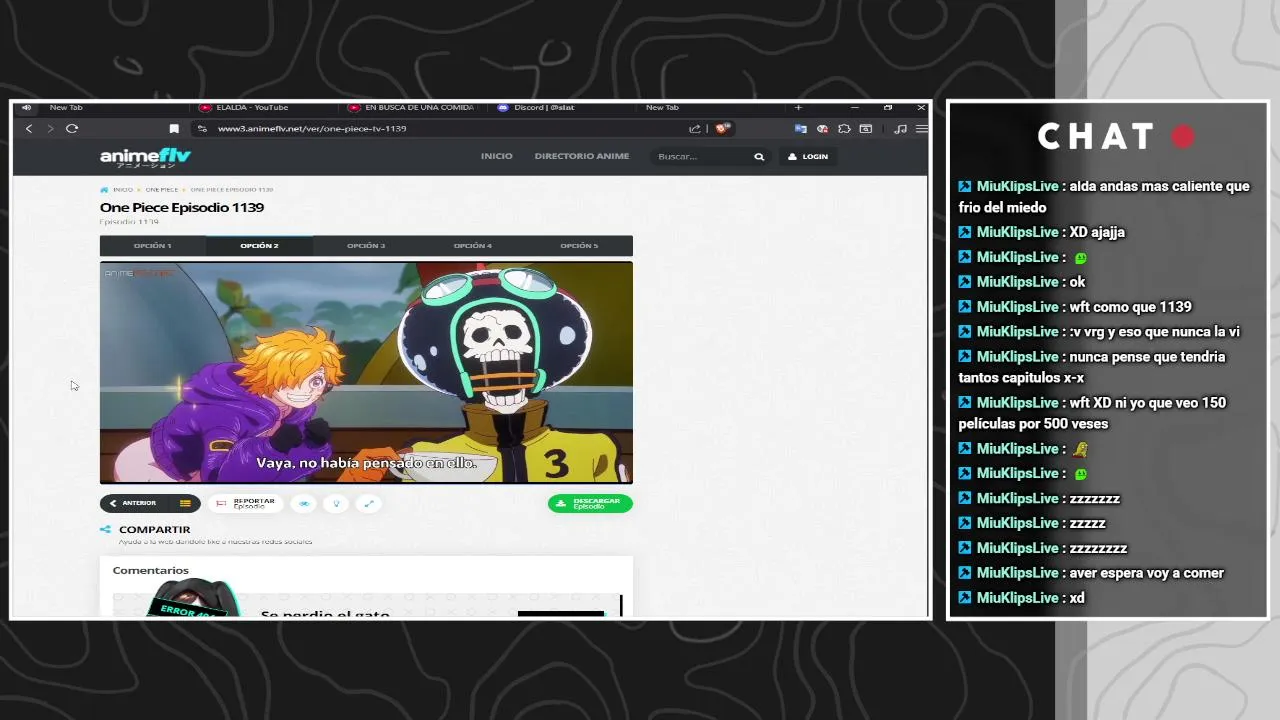Click the One Piece video player
The width and height of the screenshot is (1280, 720).
point(366,373)
